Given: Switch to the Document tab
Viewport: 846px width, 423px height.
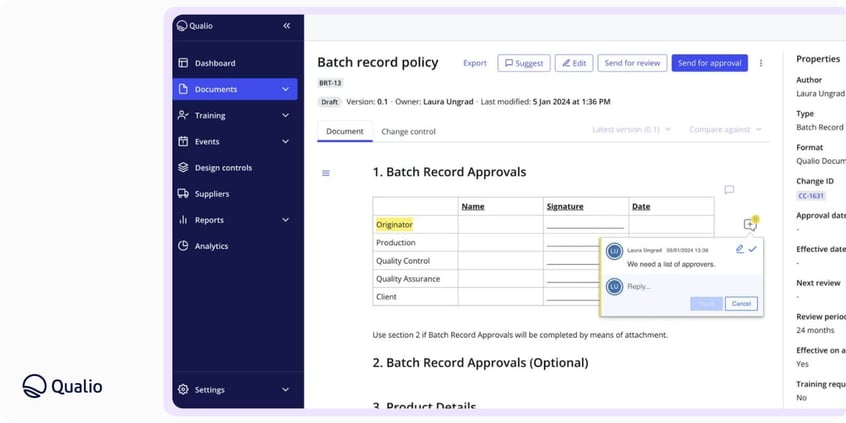Looking at the screenshot, I should [345, 131].
